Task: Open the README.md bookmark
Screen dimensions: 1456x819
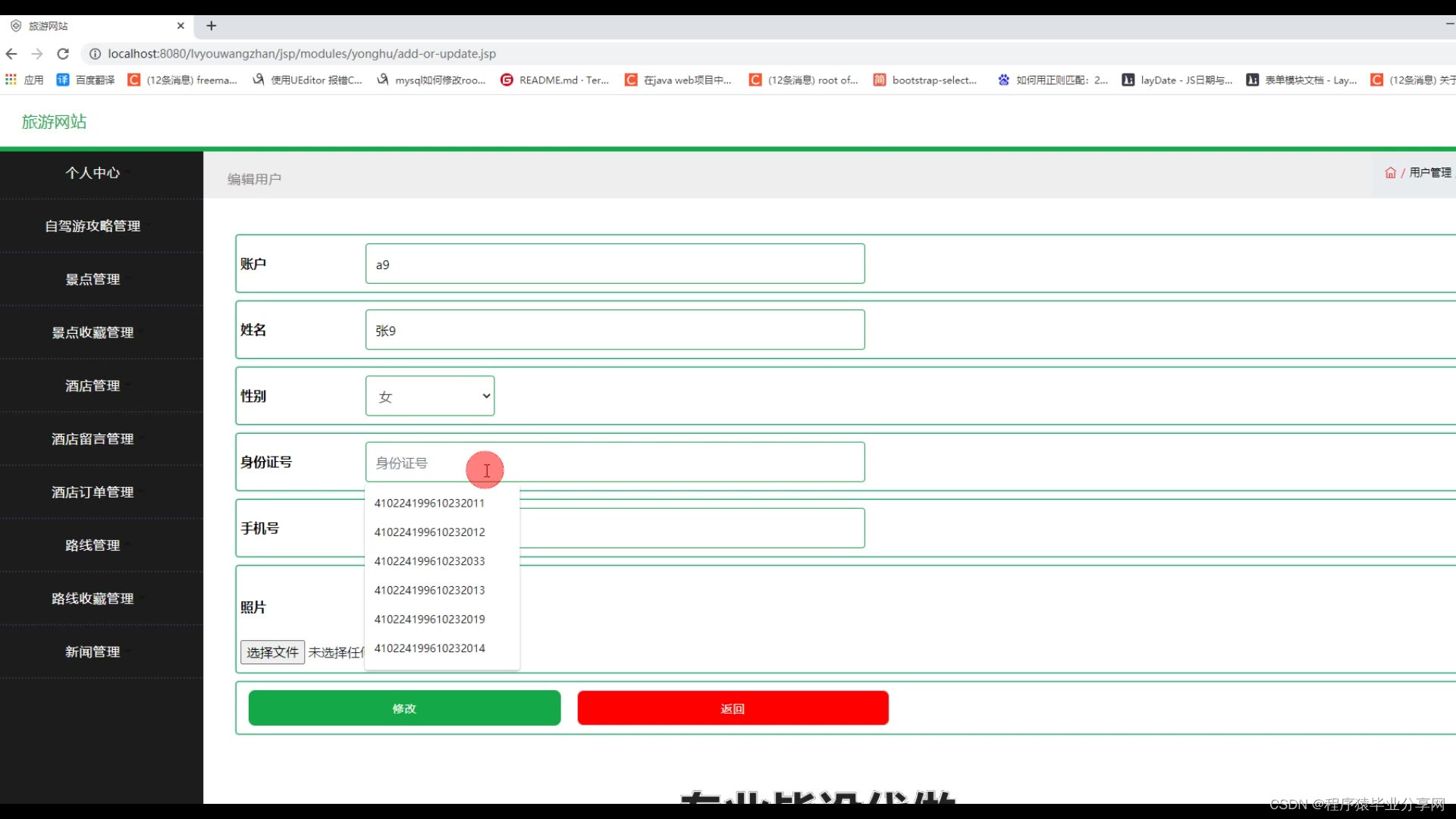Action: coord(554,80)
